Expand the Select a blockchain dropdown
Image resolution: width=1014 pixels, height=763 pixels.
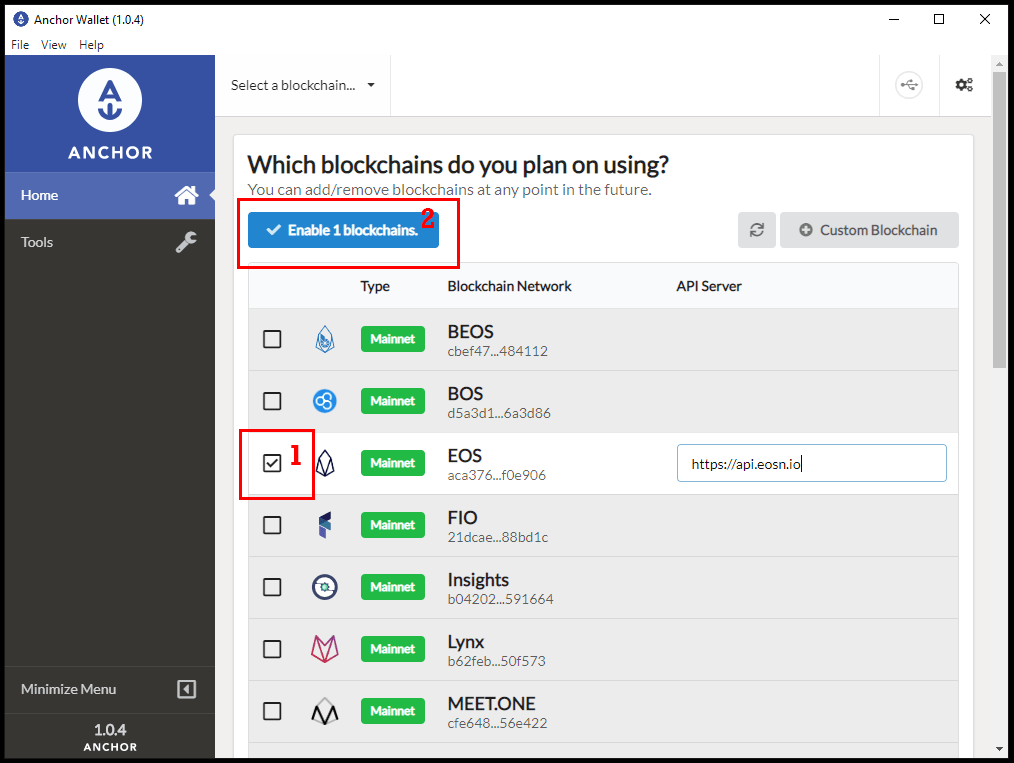pyautogui.click(x=303, y=85)
